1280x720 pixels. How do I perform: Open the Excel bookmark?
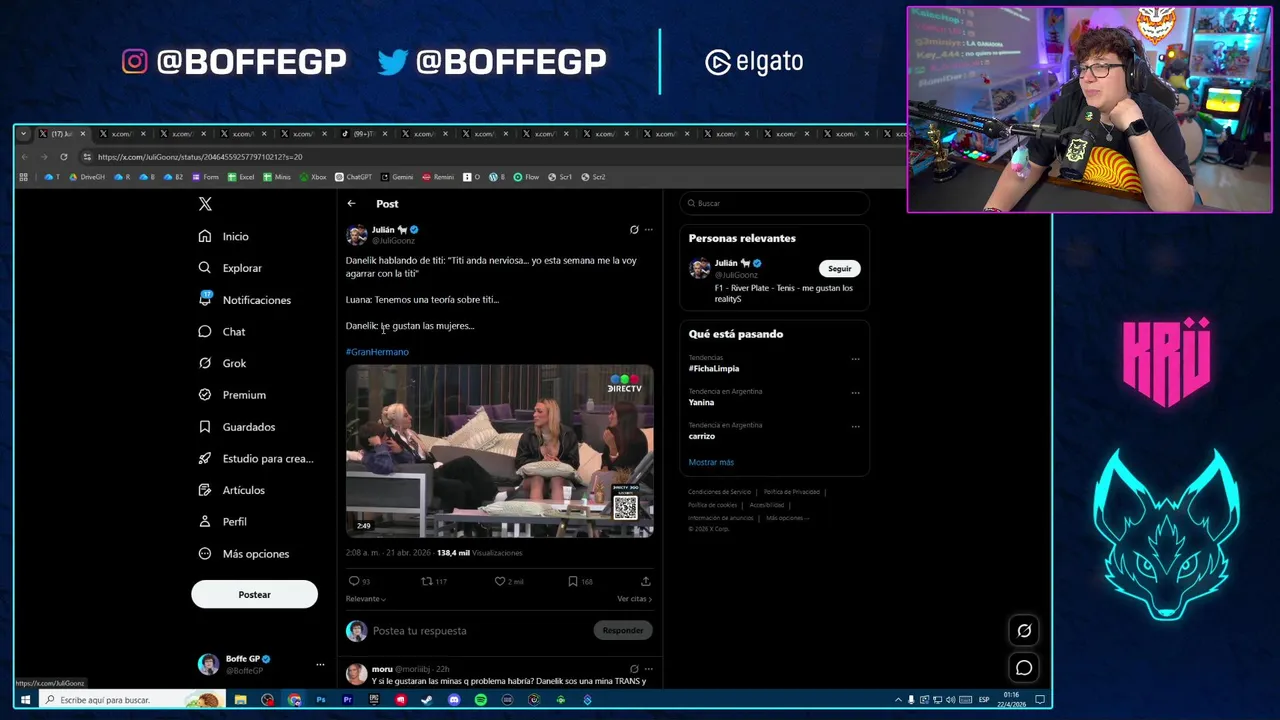coord(241,177)
